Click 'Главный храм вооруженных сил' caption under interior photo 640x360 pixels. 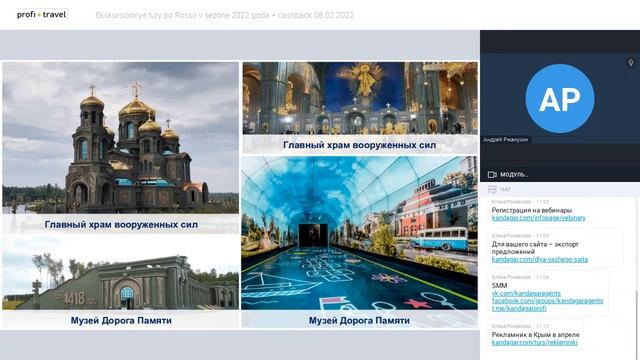pos(360,145)
